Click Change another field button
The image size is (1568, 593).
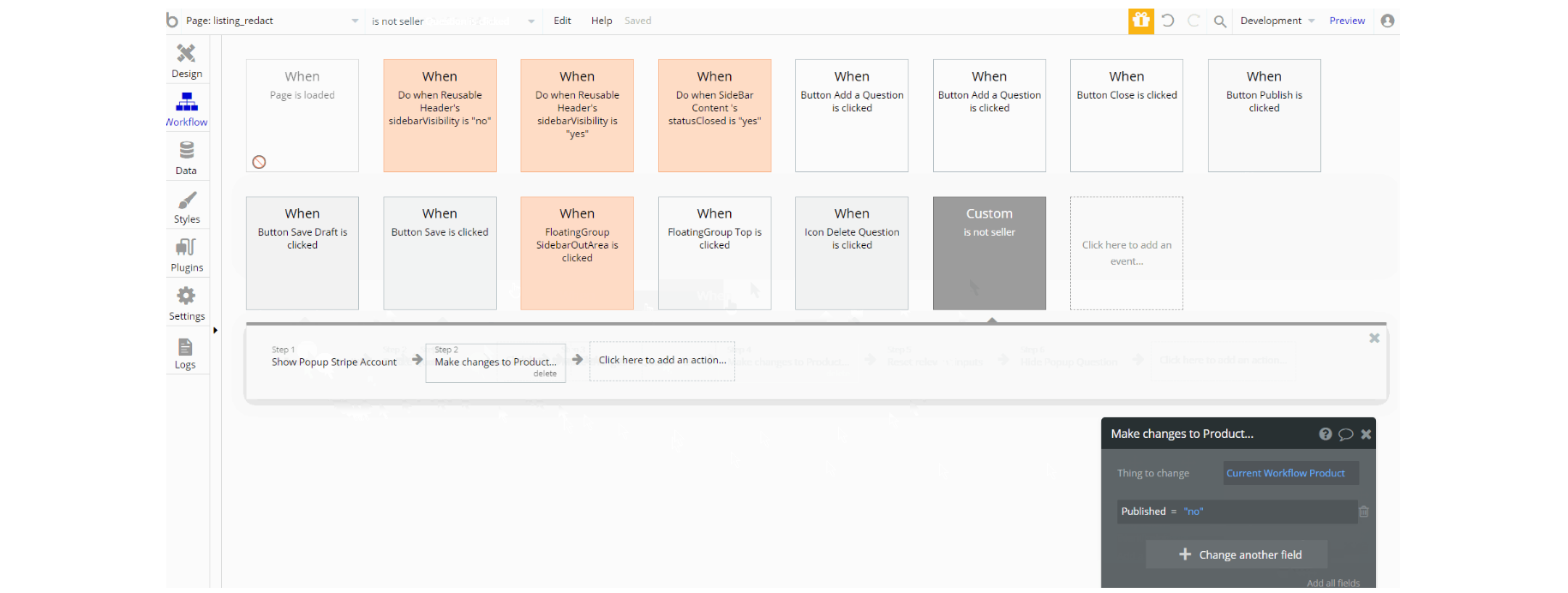coord(1236,554)
